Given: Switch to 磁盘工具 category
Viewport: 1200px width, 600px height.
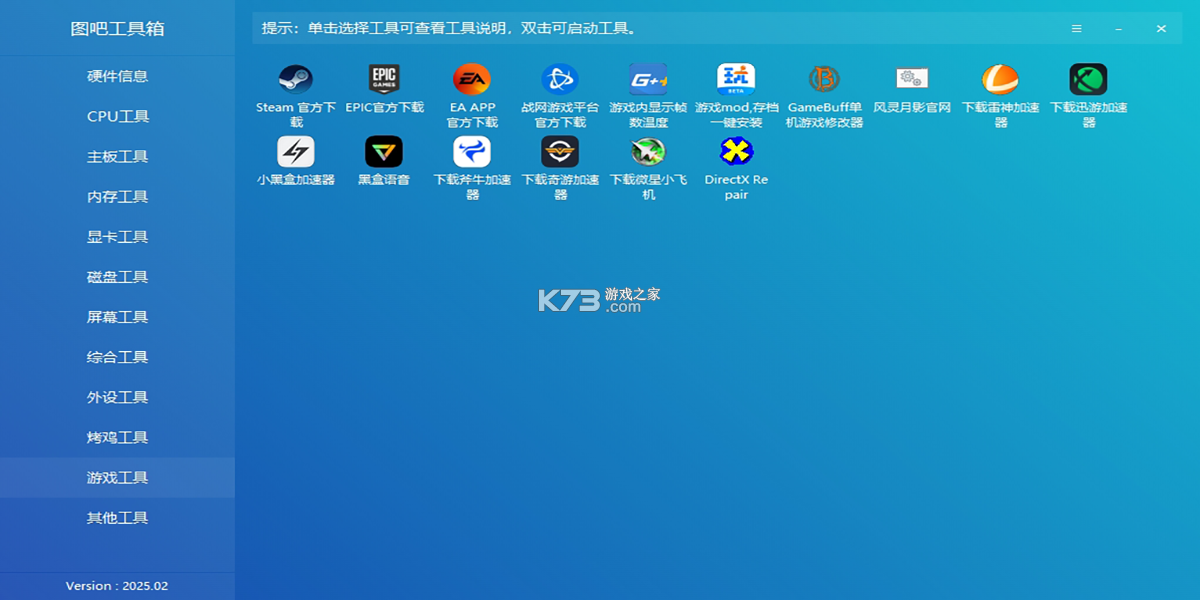Looking at the screenshot, I should pos(118,277).
